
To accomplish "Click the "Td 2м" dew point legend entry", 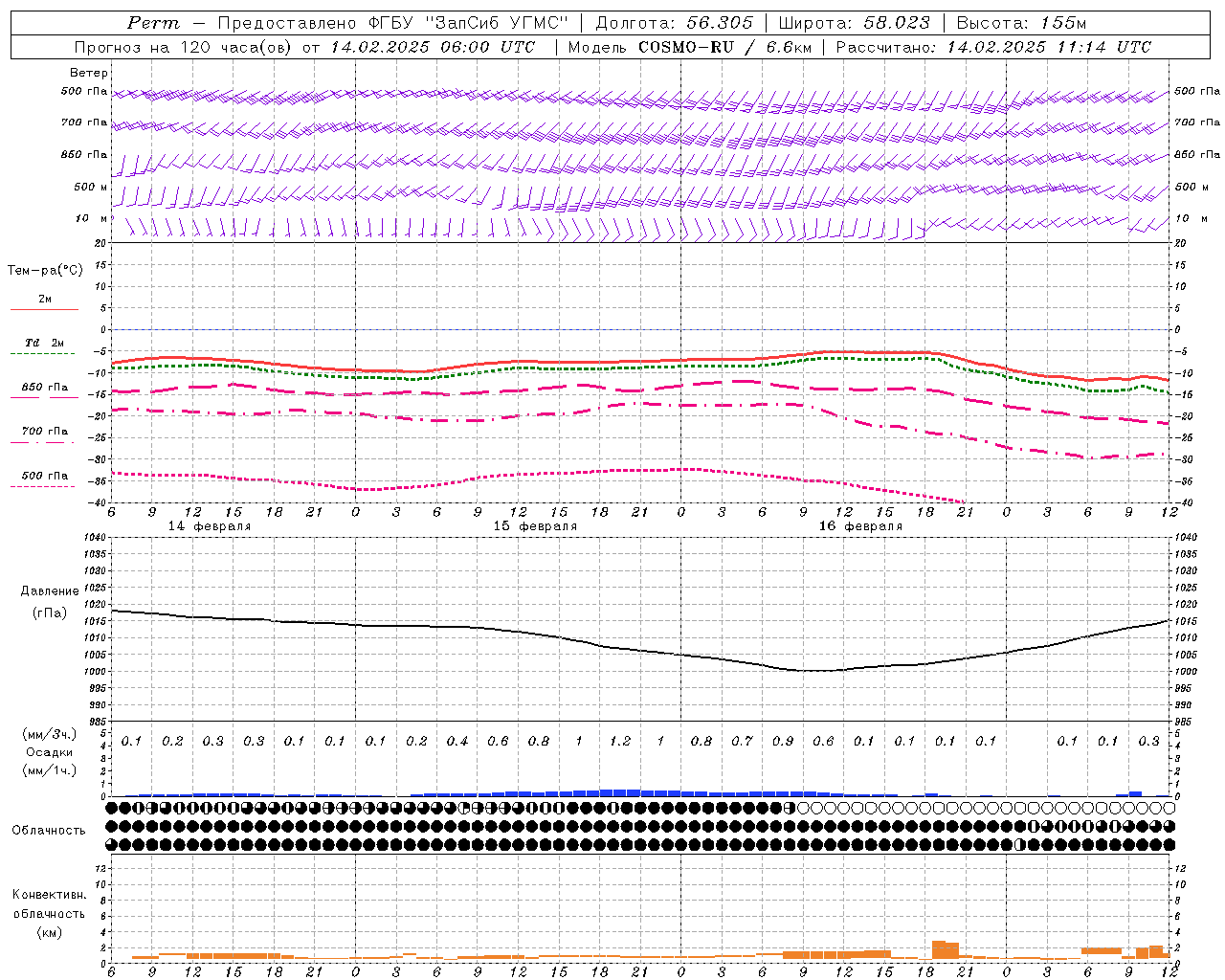I will click(x=45, y=343).
